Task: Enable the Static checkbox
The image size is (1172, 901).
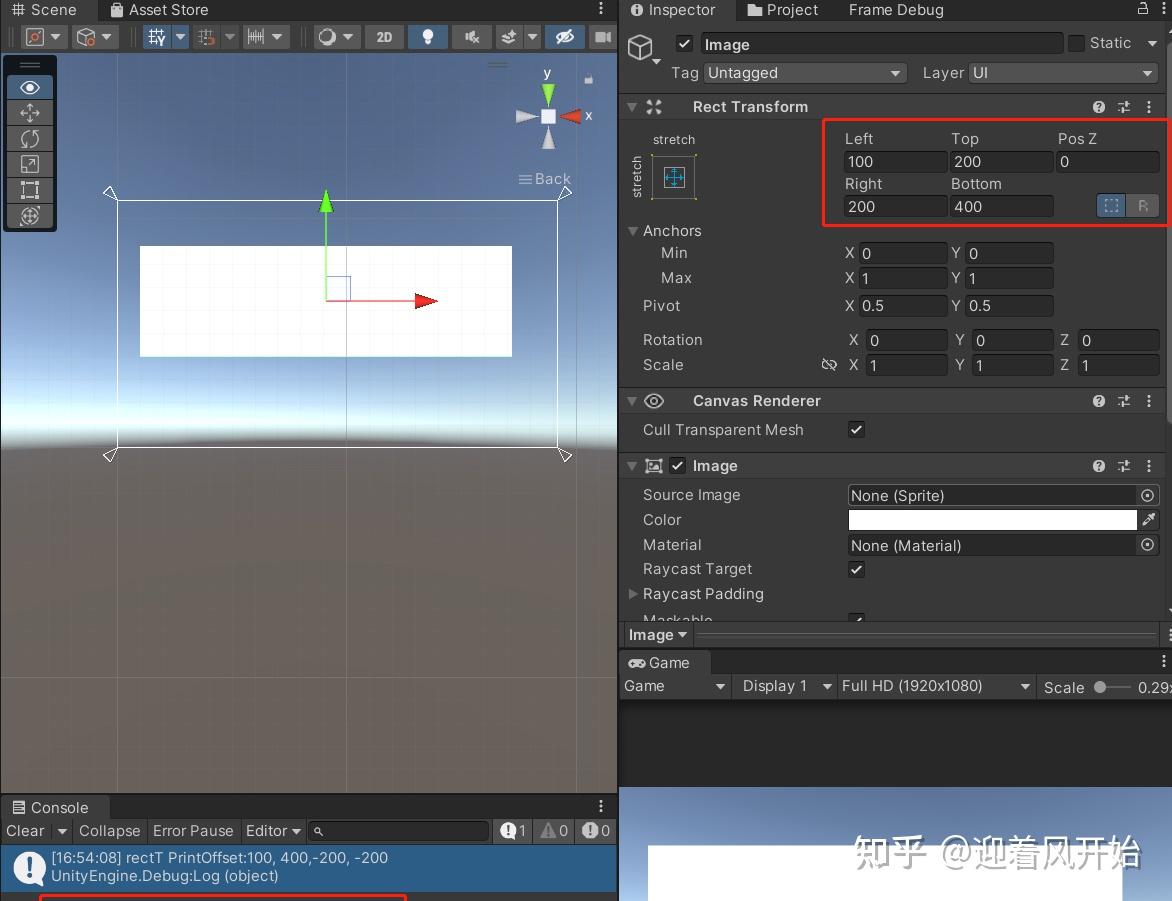Action: click(x=1077, y=43)
